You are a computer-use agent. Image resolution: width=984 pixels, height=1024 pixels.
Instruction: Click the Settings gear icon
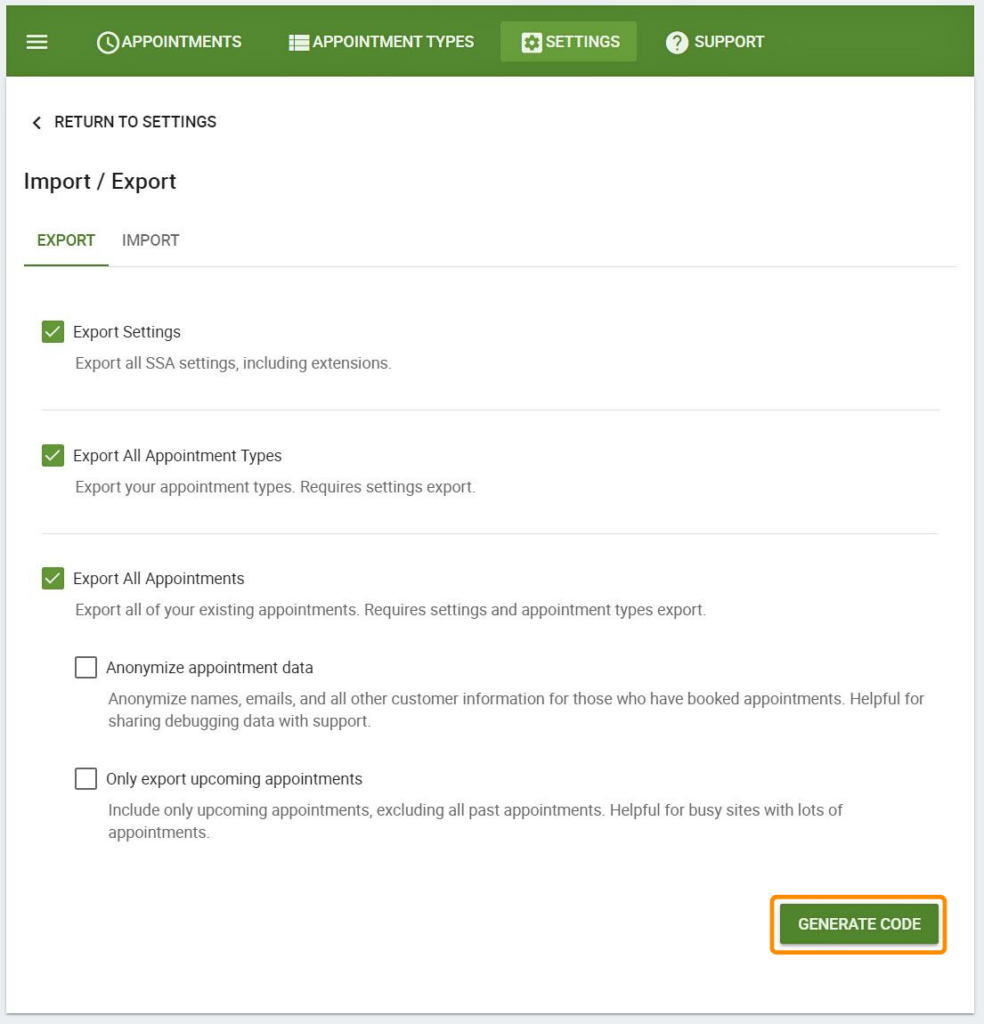(532, 42)
